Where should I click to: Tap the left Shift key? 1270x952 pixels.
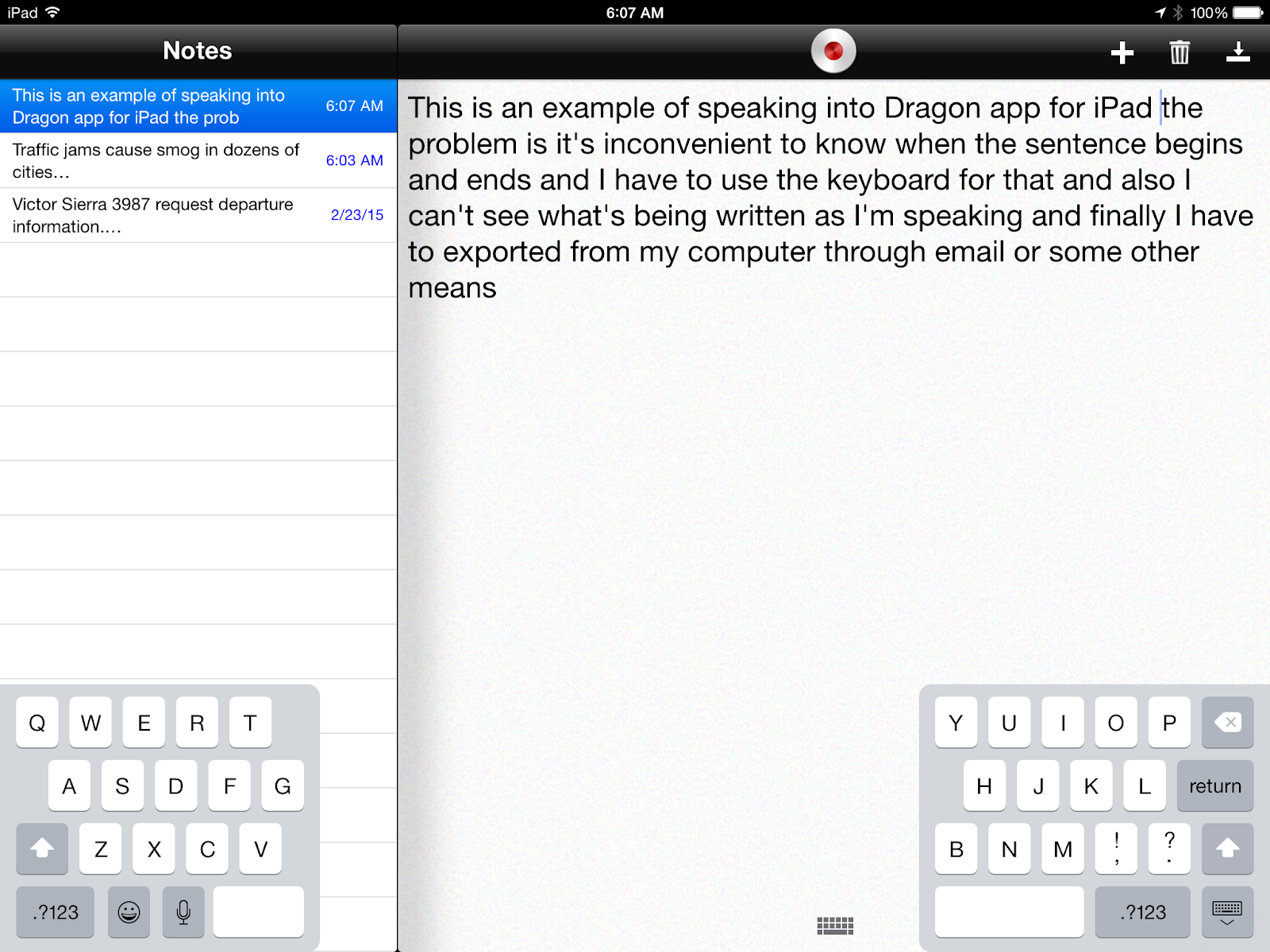point(42,849)
